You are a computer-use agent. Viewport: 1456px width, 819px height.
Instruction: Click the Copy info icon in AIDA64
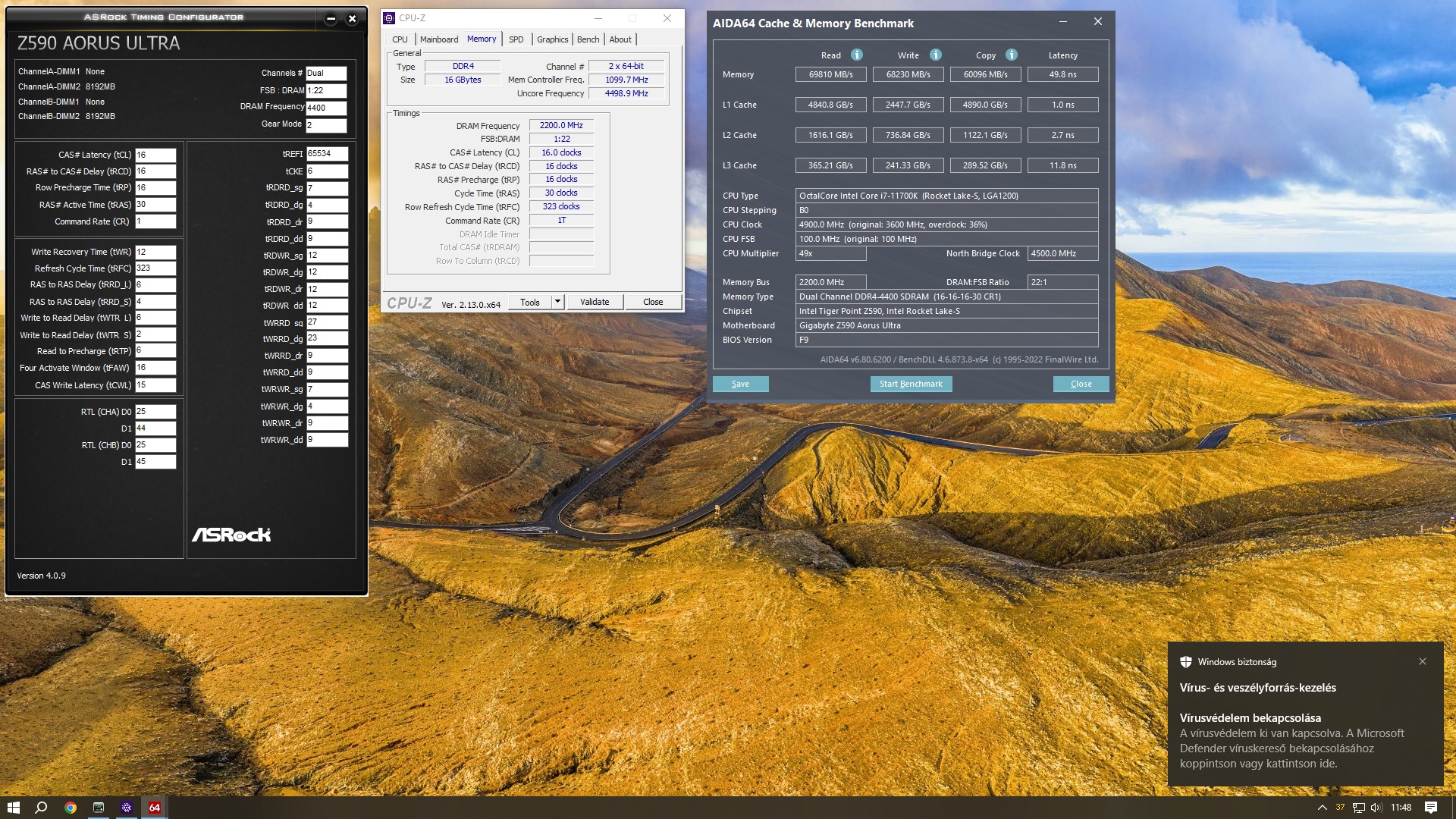[x=1012, y=55]
